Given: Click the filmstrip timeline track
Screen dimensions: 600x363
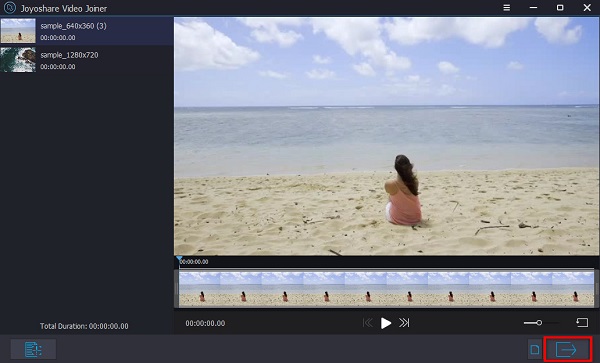Looking at the screenshot, I should pyautogui.click(x=386, y=289).
